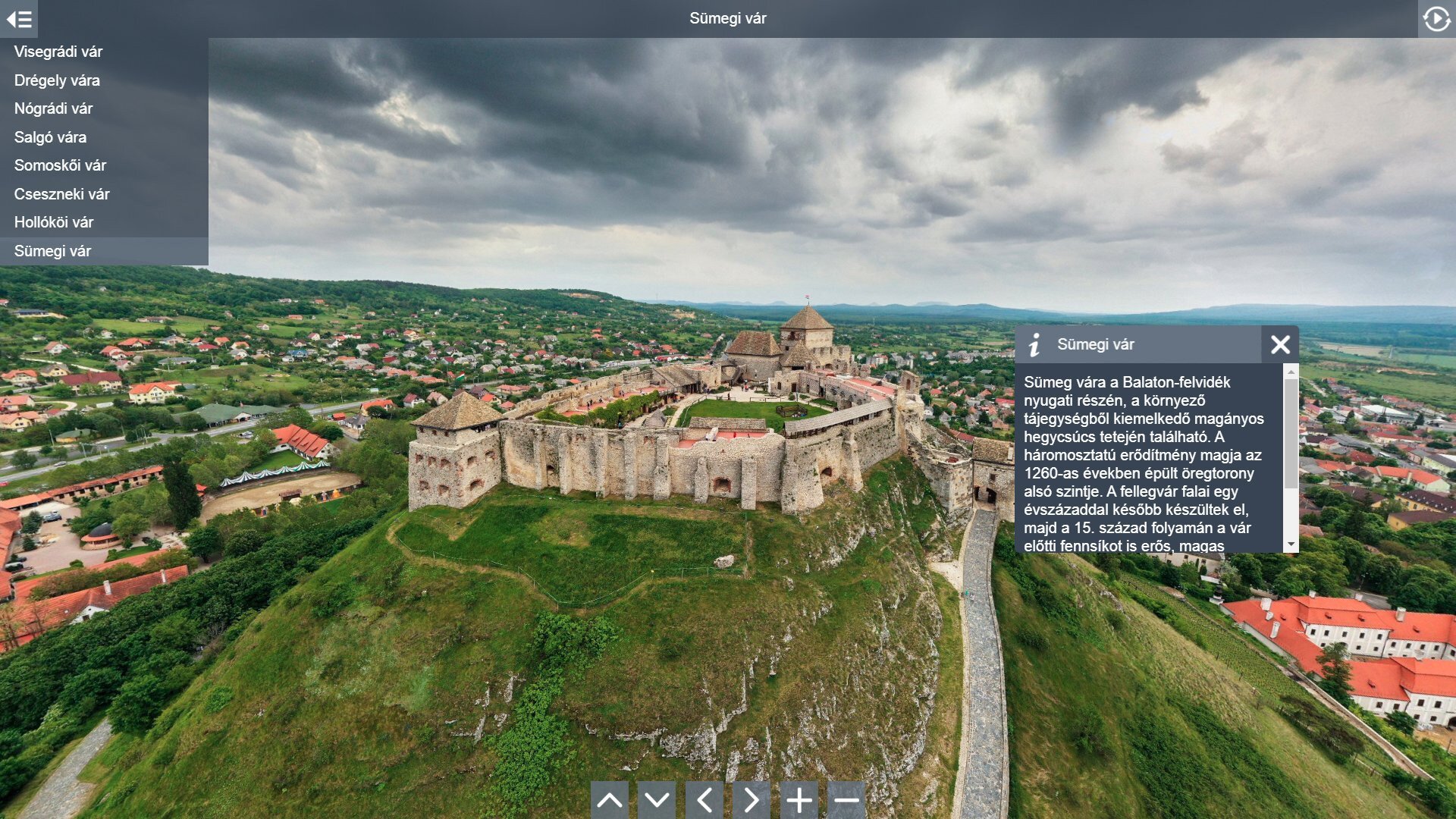Rotate panorama right with right arrow
This screenshot has height=819, width=1456.
pyautogui.click(x=752, y=799)
